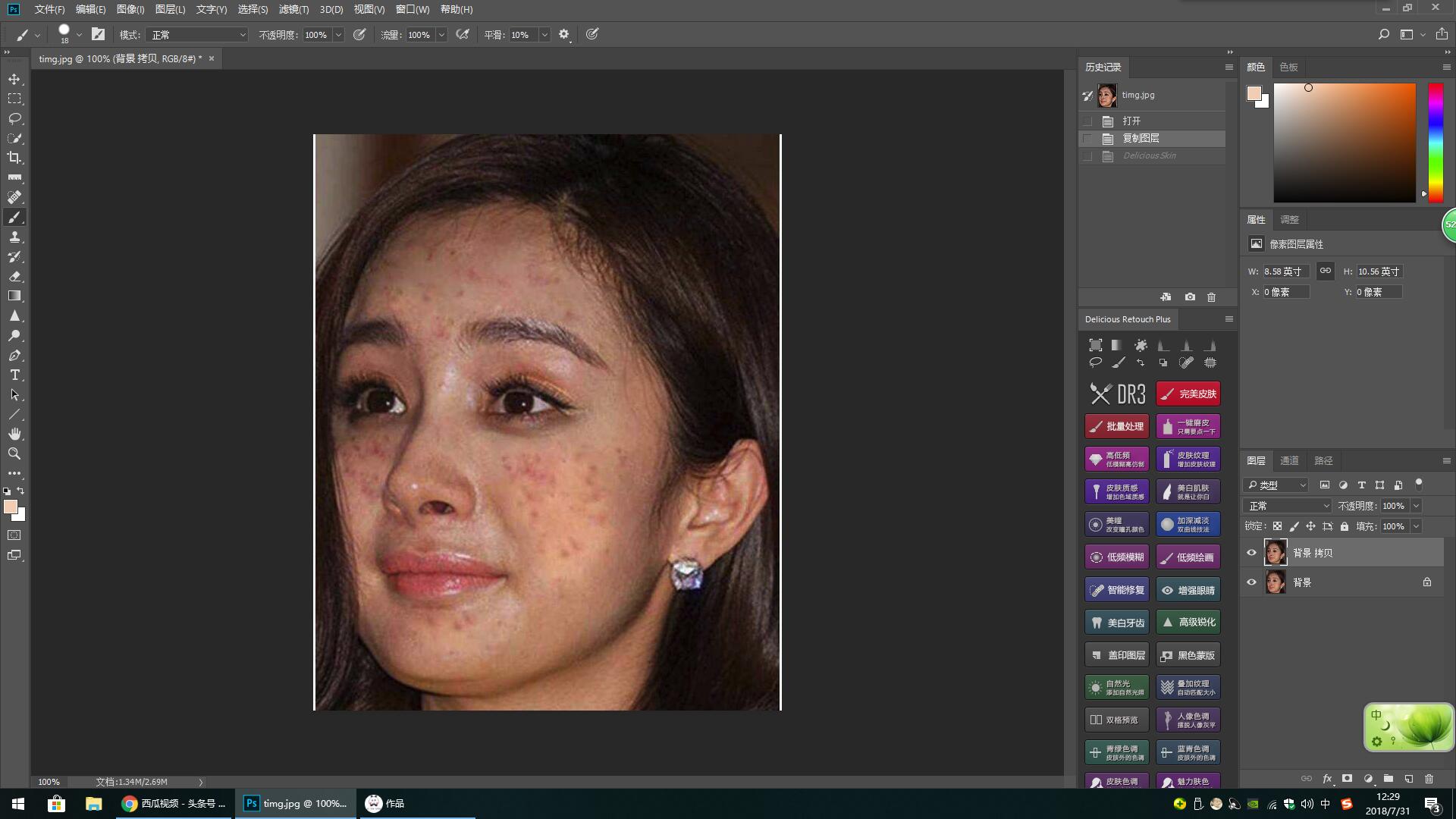Enable airbrush-style build-up effect
The width and height of the screenshot is (1456, 819).
click(x=463, y=34)
